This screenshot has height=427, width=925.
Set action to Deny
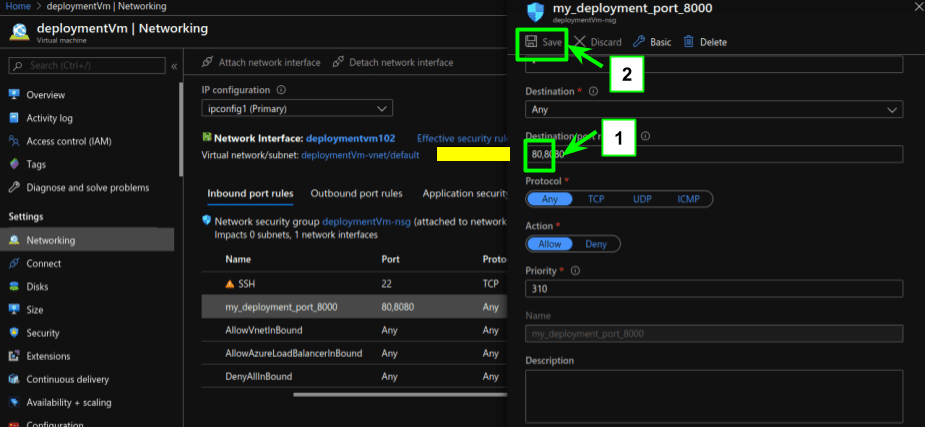click(x=596, y=244)
